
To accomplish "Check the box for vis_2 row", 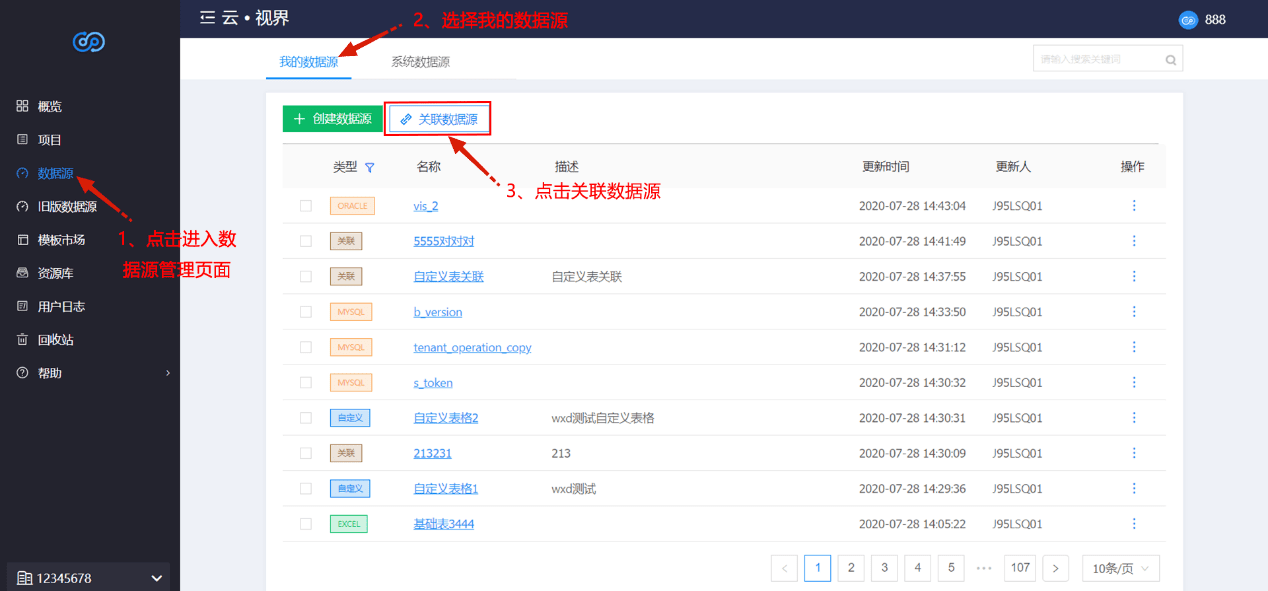I will pyautogui.click(x=306, y=206).
